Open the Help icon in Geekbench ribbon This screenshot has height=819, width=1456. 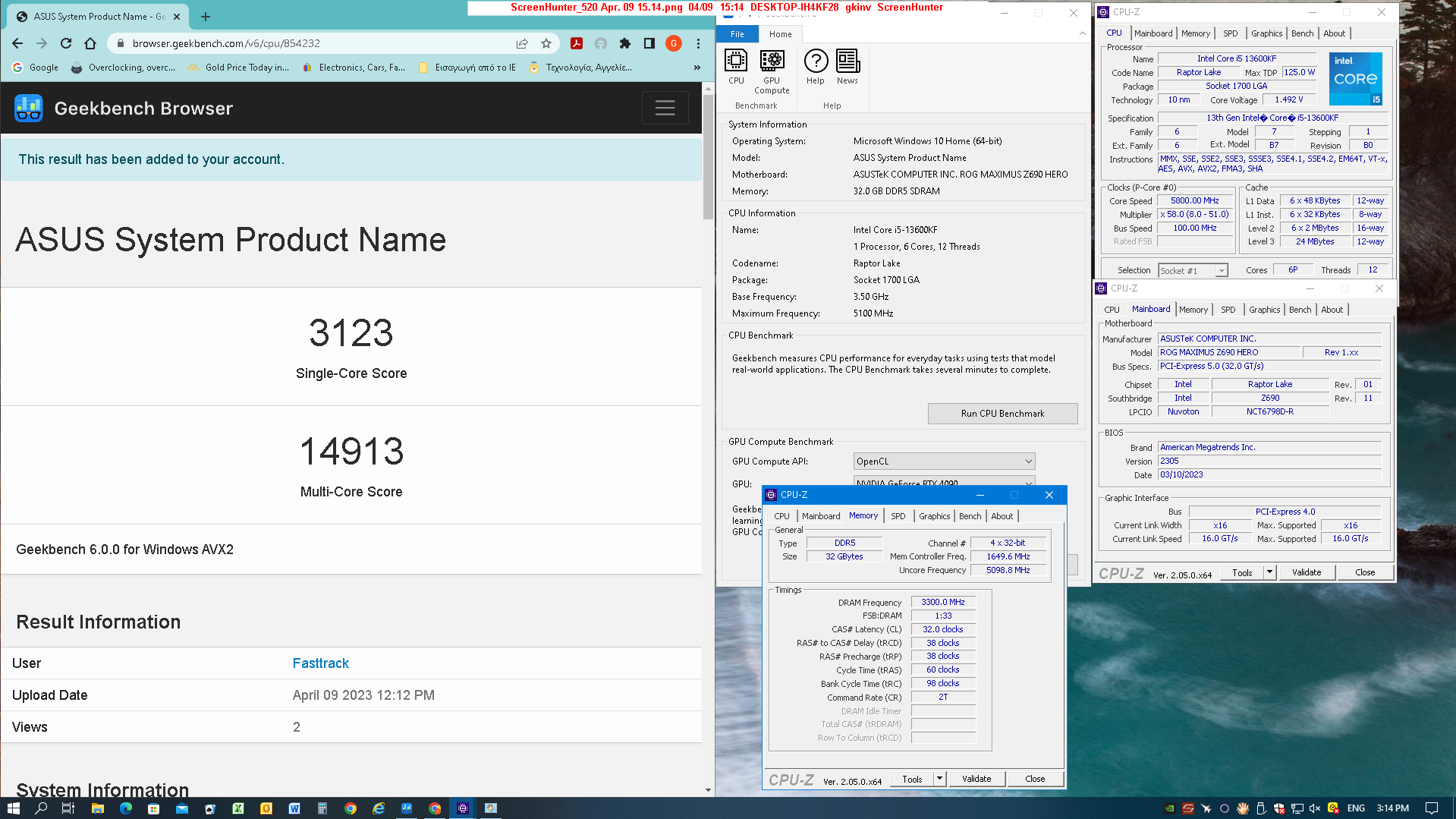click(x=816, y=67)
